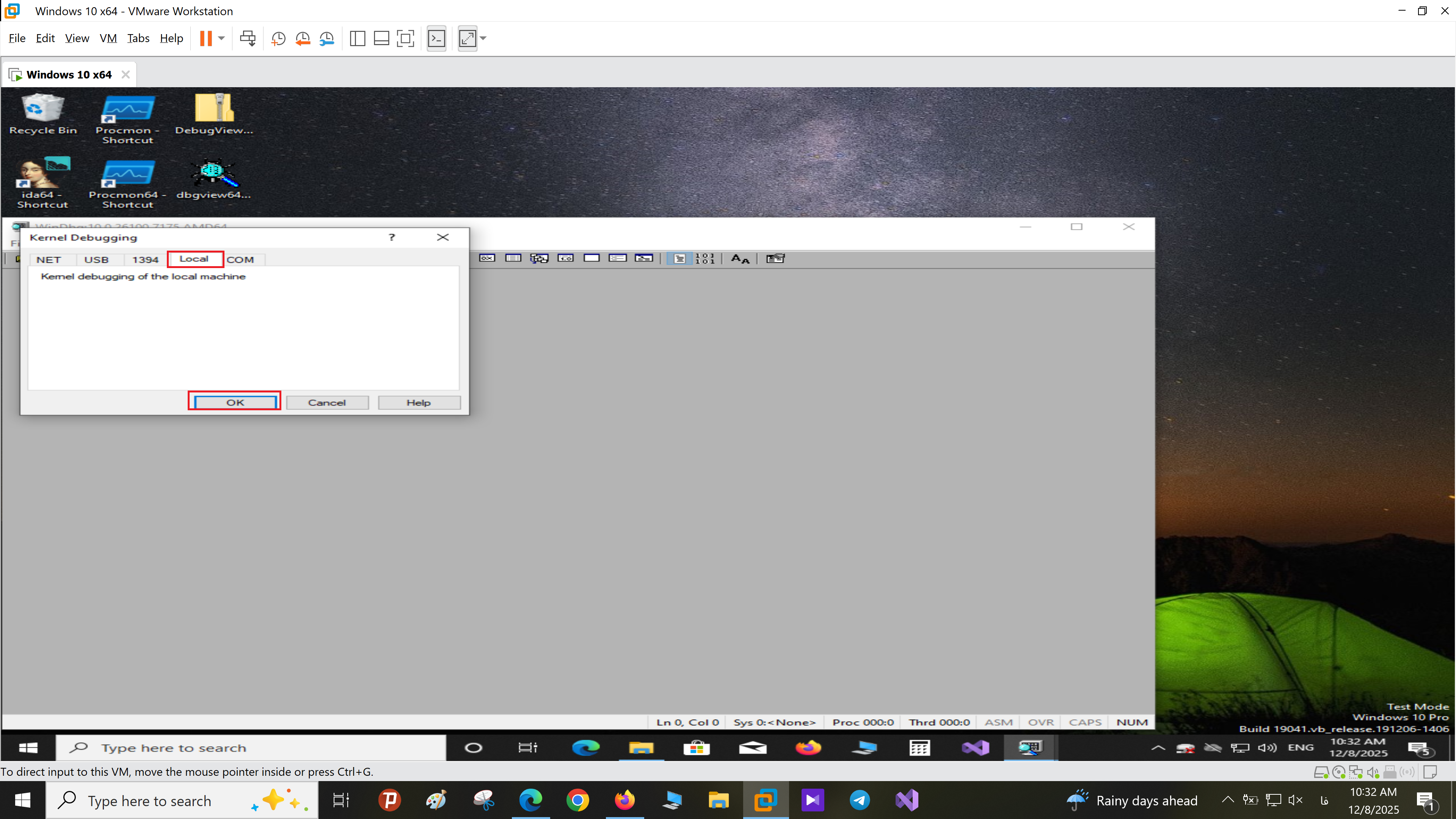Screen dimensions: 1456x819
Task: Select the NET tab
Action: click(49, 259)
